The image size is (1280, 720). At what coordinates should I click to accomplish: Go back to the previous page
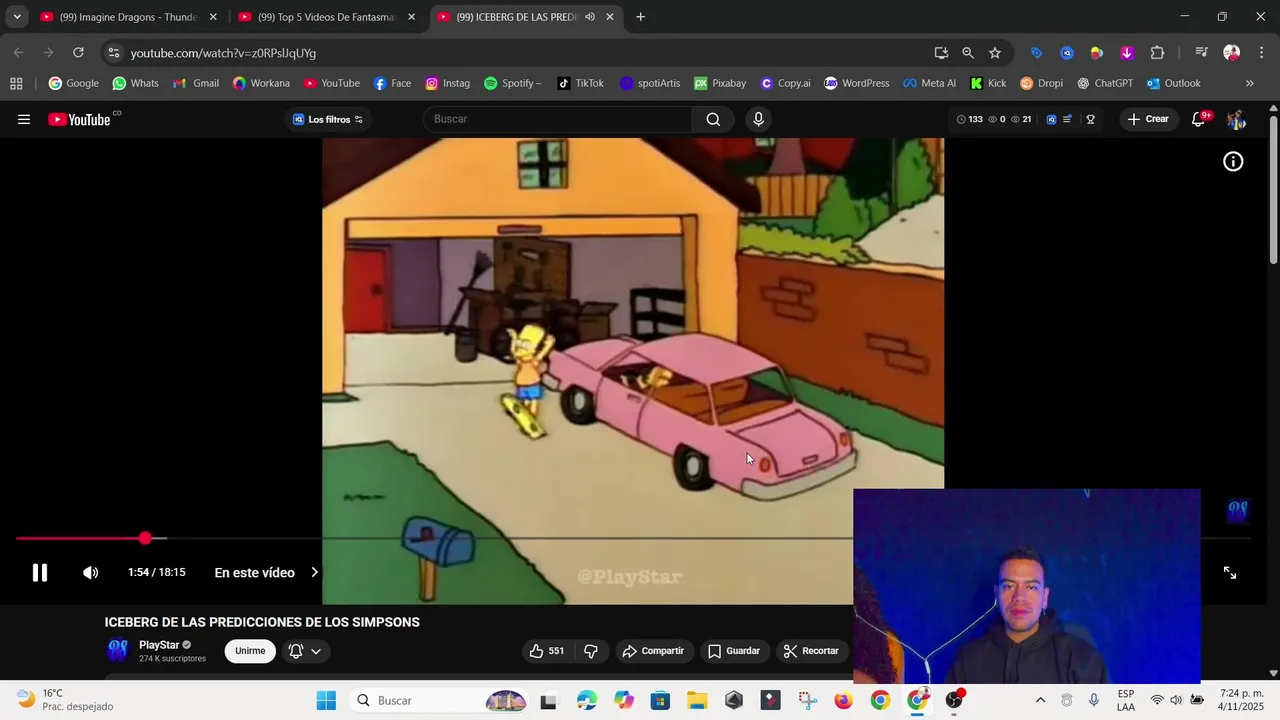coord(19,53)
